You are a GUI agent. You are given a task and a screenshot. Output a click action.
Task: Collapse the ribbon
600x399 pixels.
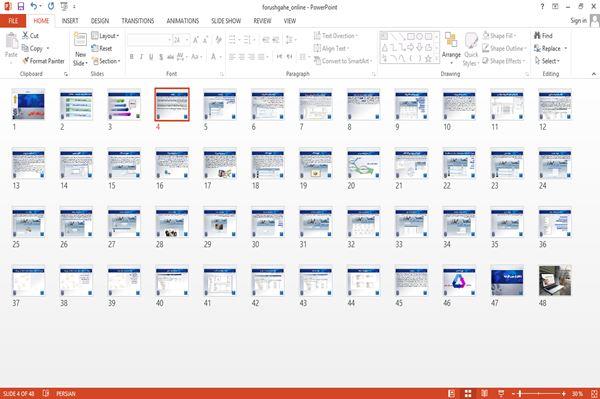click(x=594, y=74)
